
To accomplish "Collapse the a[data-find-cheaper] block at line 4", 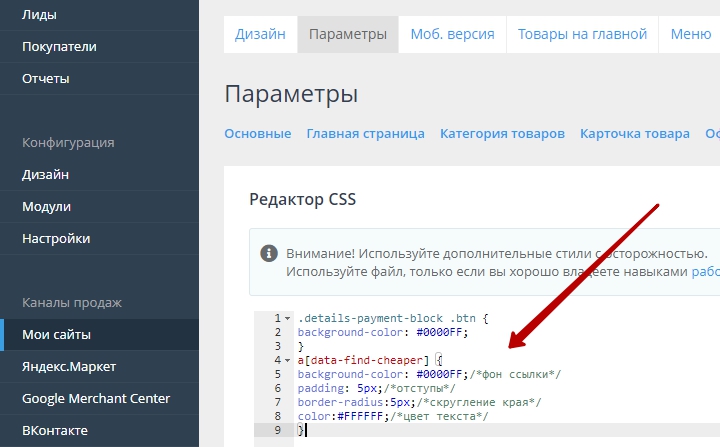I will 289,360.
